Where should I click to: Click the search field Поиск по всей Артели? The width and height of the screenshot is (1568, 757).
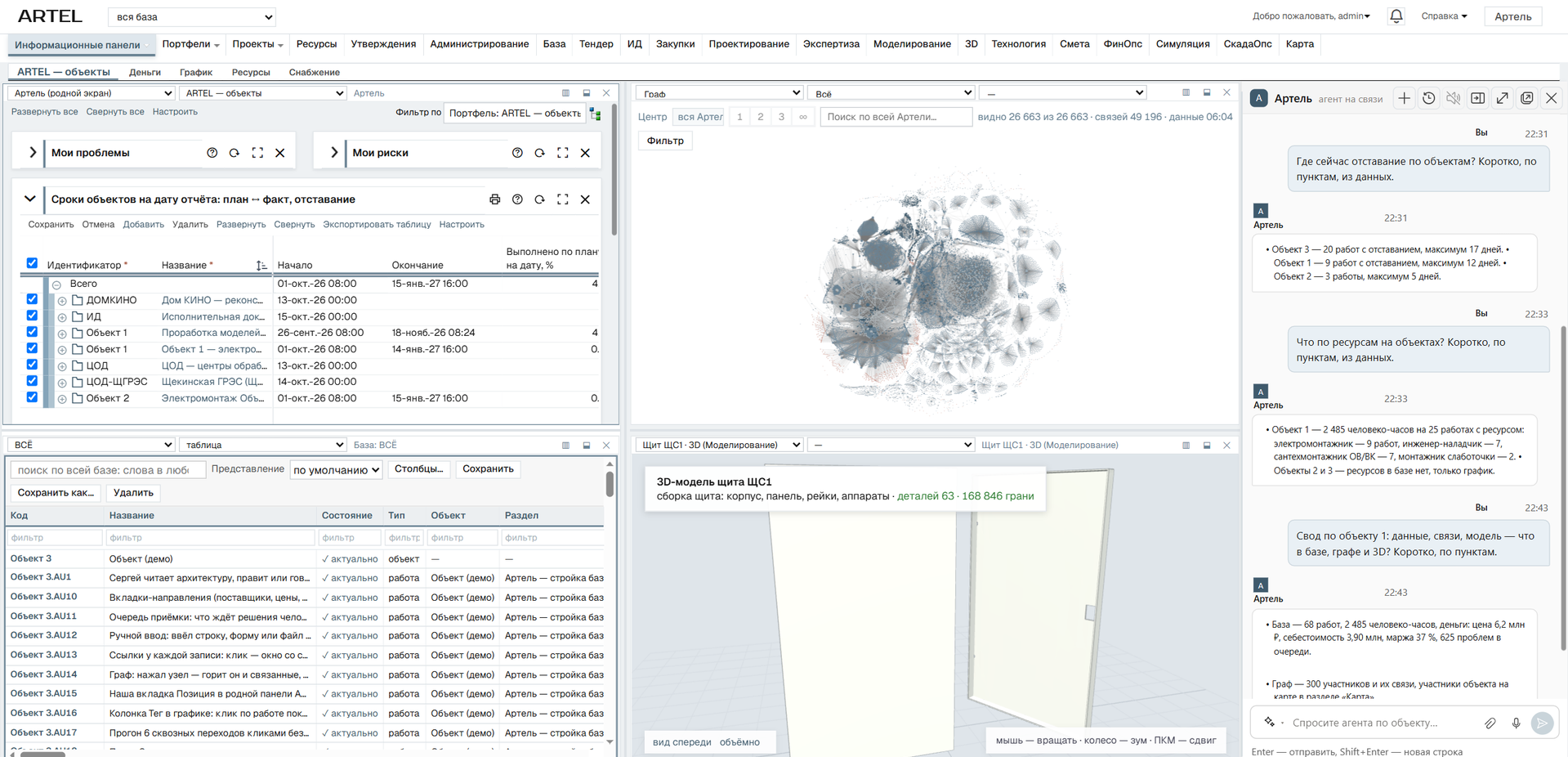896,117
